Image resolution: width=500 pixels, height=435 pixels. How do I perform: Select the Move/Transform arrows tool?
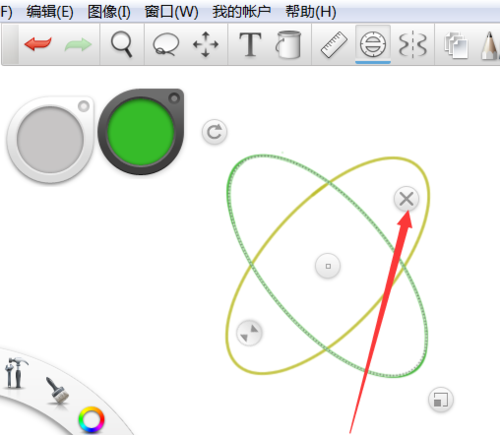point(206,44)
